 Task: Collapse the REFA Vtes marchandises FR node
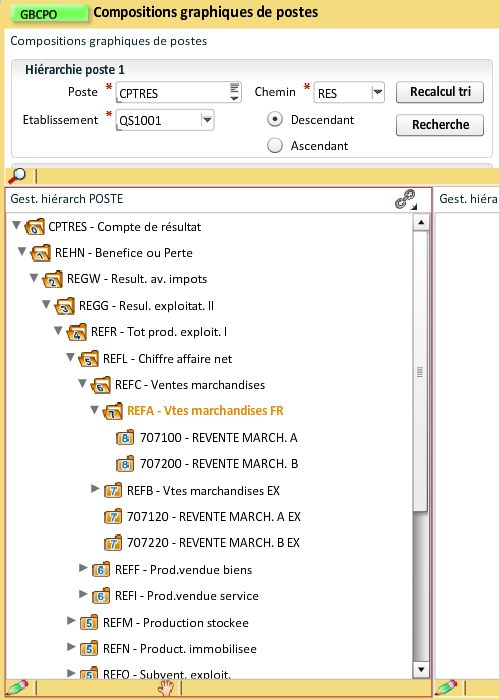pos(94,409)
